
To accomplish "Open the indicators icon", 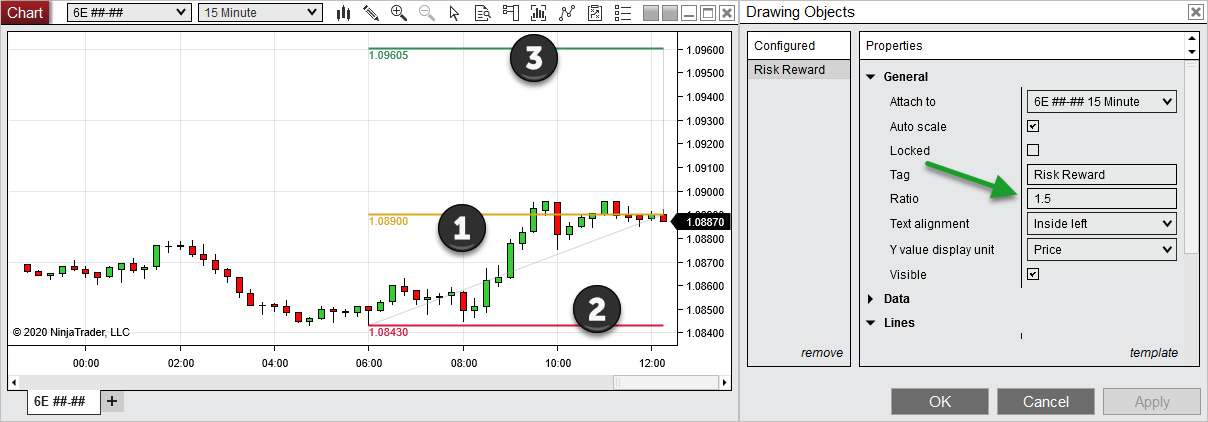I will click(x=539, y=13).
